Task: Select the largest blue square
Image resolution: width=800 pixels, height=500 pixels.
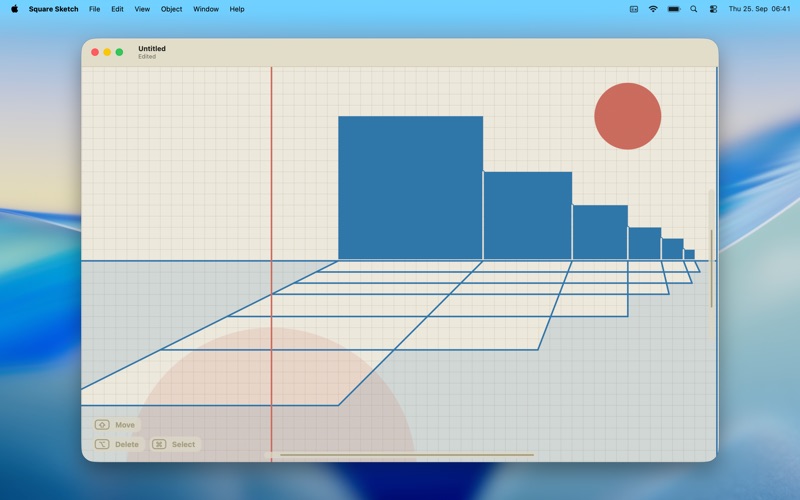Action: tap(410, 188)
